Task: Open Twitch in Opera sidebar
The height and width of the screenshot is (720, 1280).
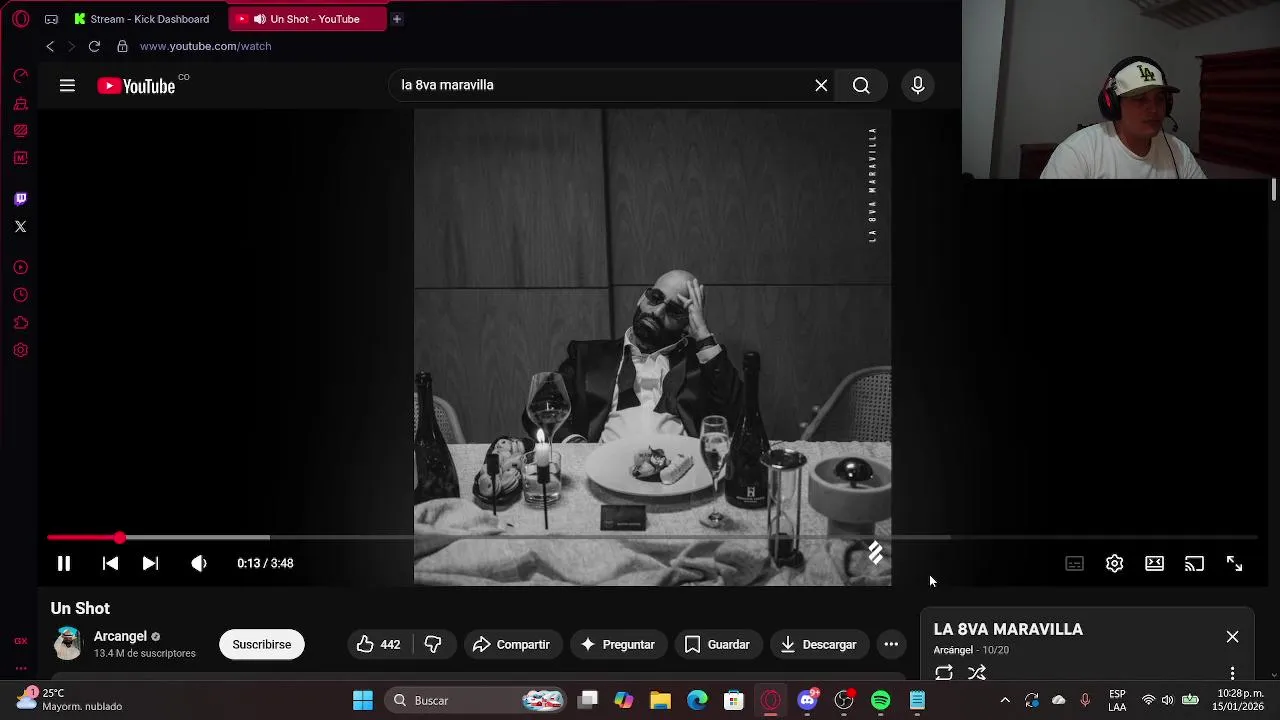Action: [20, 199]
